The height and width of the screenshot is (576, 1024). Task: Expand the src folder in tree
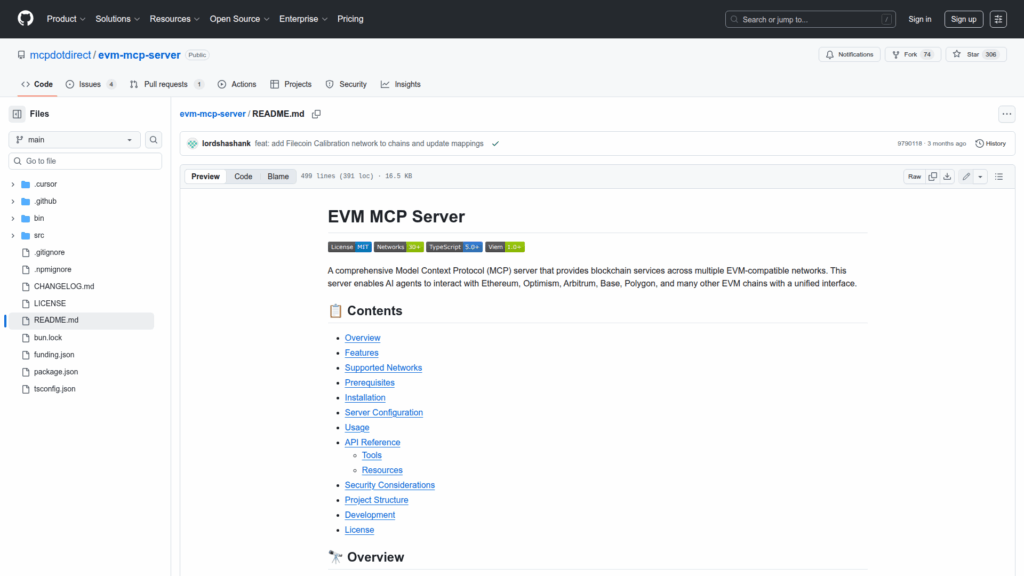tap(13, 235)
